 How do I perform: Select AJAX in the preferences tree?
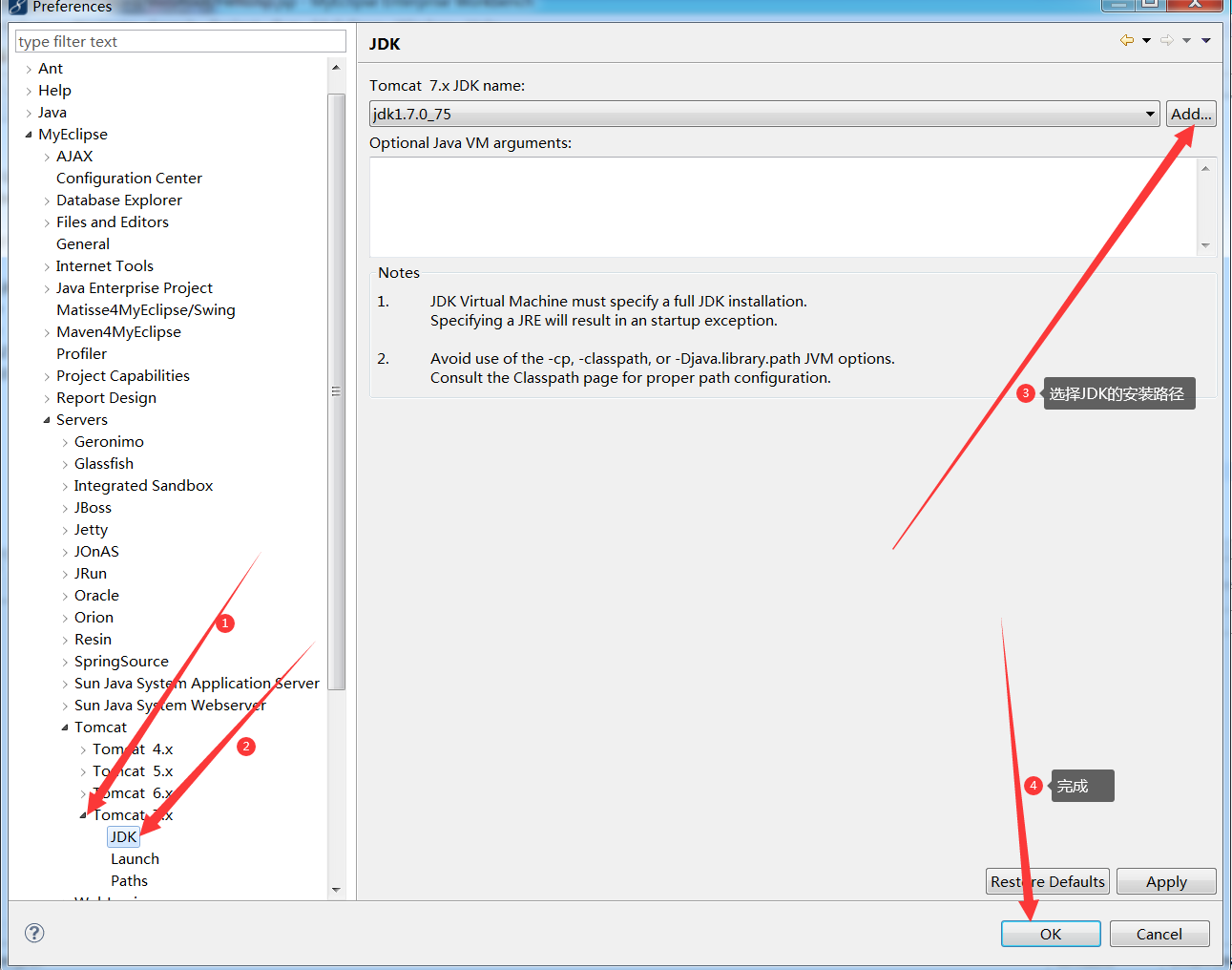pyautogui.click(x=74, y=156)
